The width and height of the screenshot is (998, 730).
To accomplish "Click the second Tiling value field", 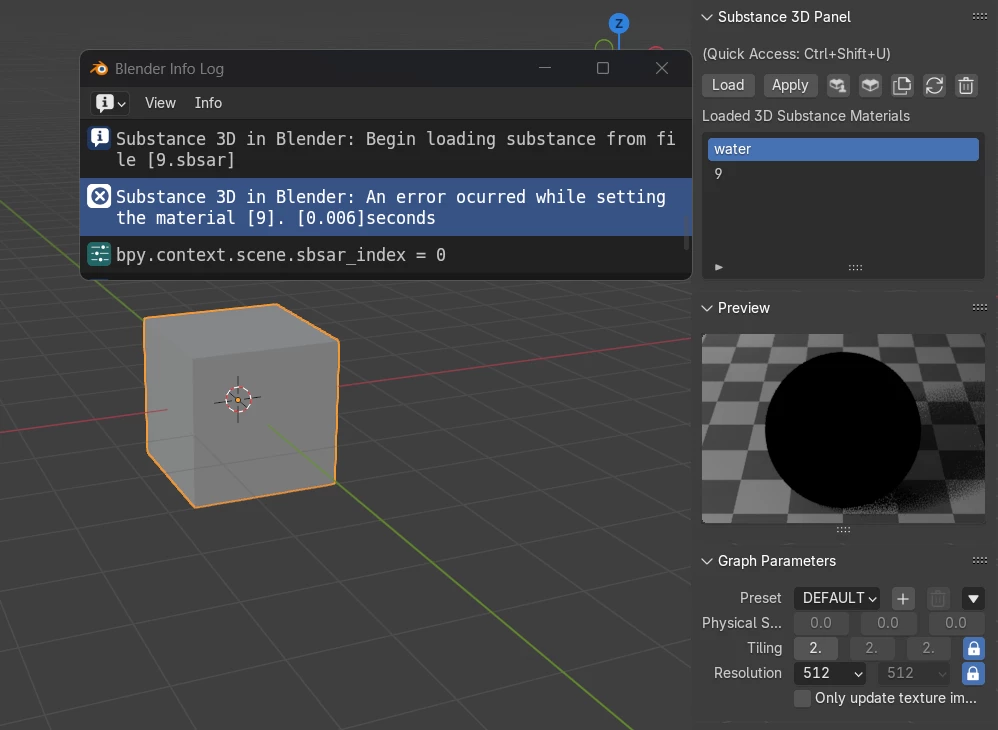I will pyautogui.click(x=872, y=648).
